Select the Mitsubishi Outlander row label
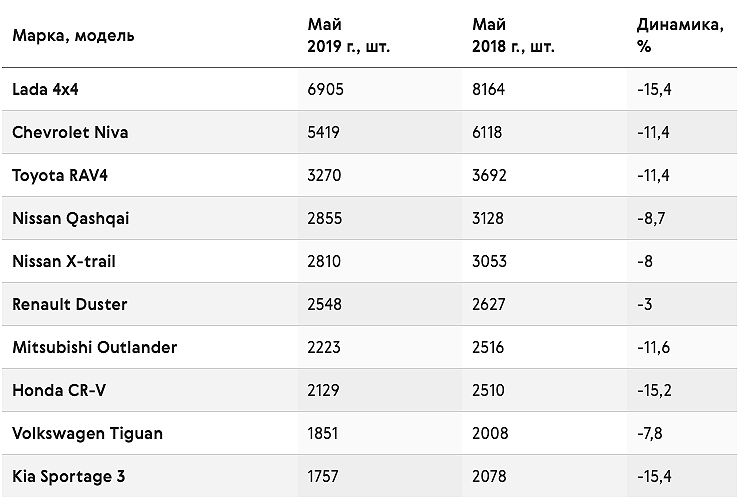 coord(95,347)
